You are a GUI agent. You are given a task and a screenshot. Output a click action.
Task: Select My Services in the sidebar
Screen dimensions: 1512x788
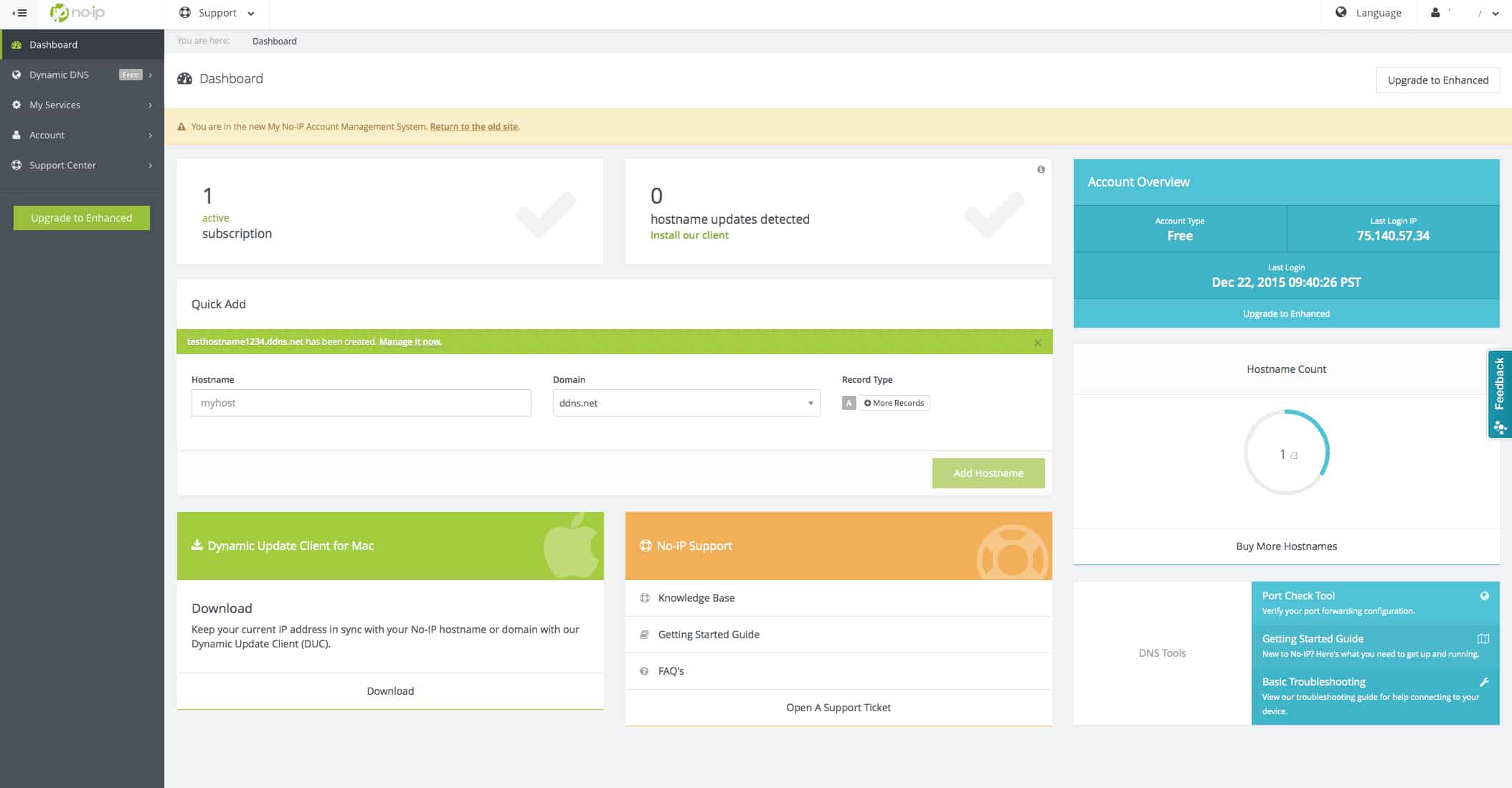[82, 105]
